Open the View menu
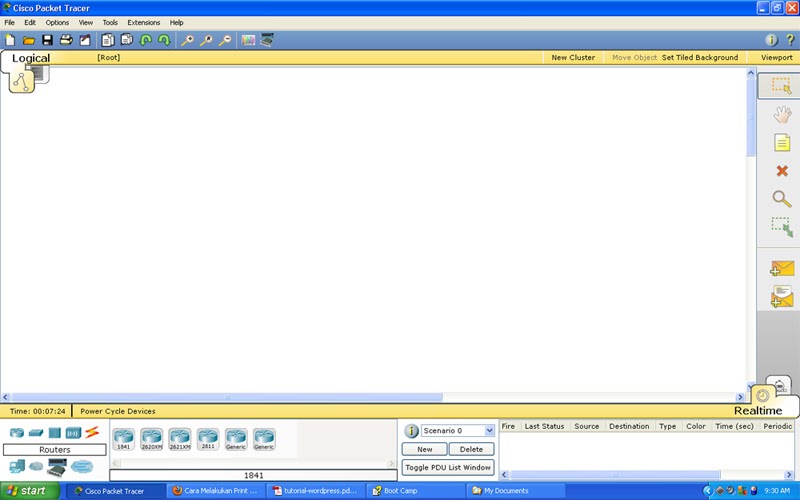Viewport: 800px width, 500px height. tap(86, 22)
